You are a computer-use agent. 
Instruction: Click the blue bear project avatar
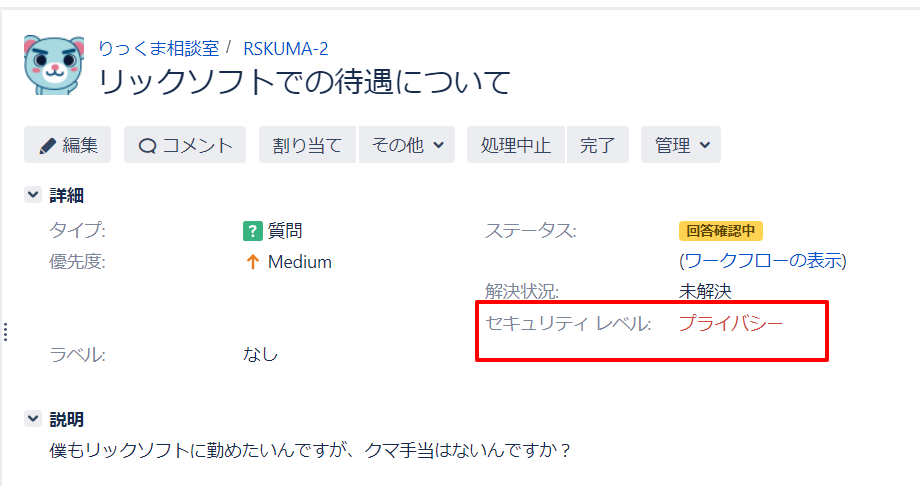coord(53,65)
